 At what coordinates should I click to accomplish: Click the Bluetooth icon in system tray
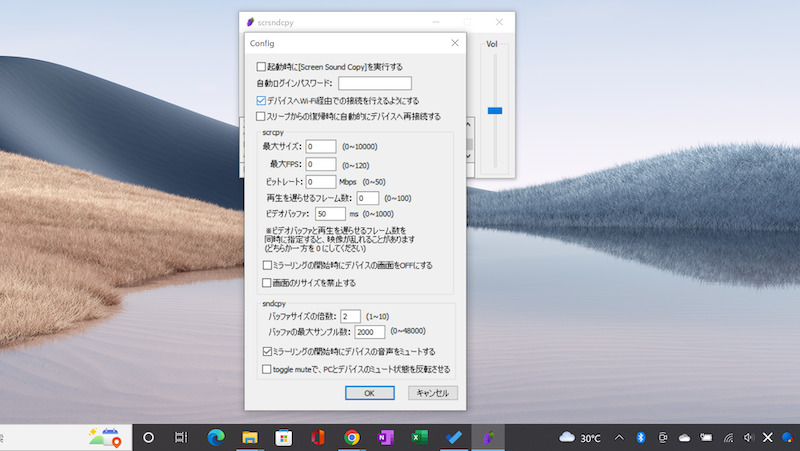(640, 438)
